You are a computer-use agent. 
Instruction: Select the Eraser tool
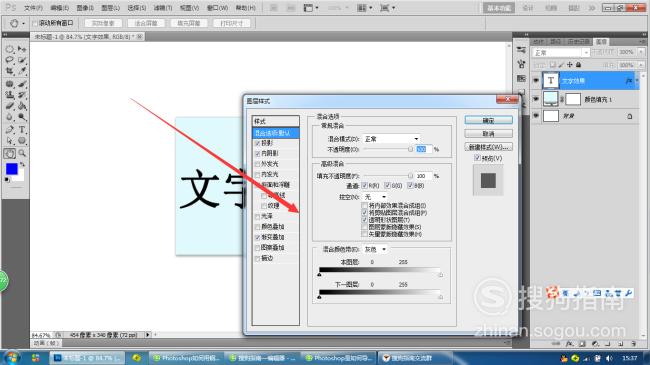[x=10, y=106]
